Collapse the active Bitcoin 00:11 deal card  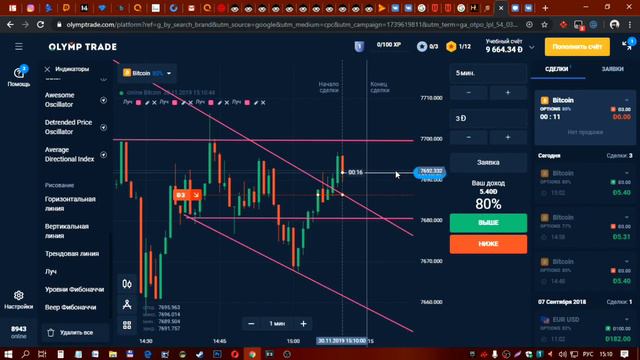click(627, 100)
